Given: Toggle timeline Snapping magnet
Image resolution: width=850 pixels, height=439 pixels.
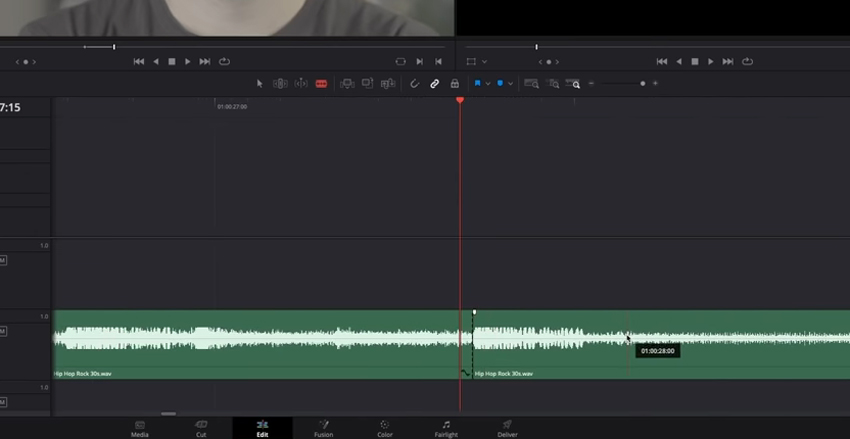Looking at the screenshot, I should (415, 84).
